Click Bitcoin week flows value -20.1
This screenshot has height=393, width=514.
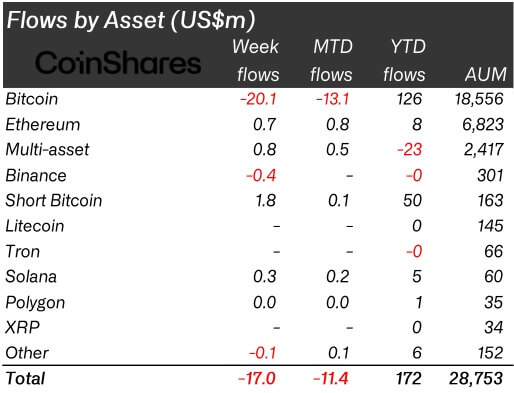point(258,99)
